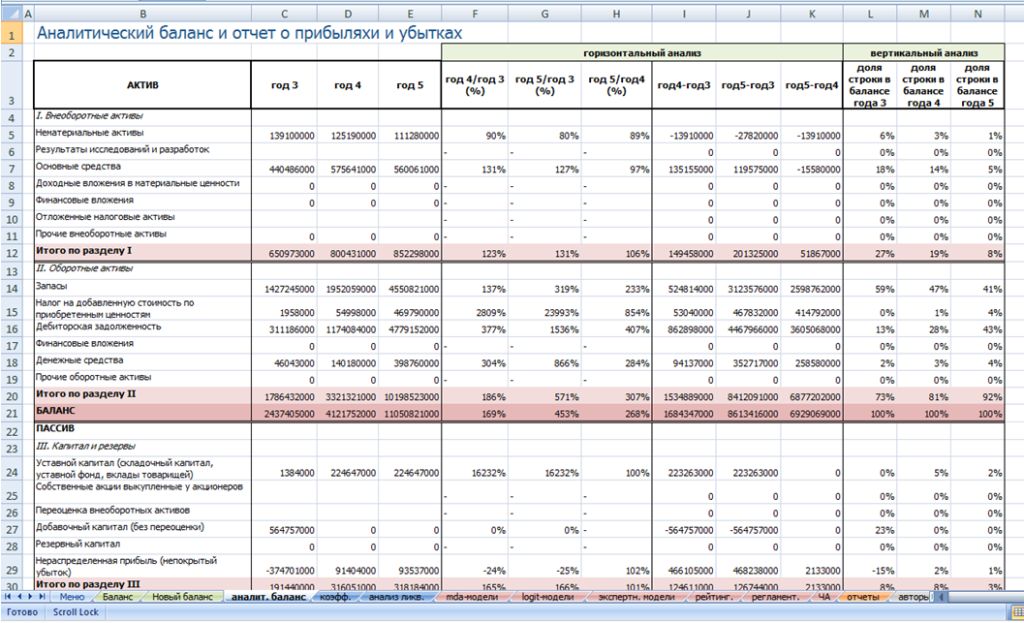Jump to last sheet using navigation arrow

pos(42,596)
